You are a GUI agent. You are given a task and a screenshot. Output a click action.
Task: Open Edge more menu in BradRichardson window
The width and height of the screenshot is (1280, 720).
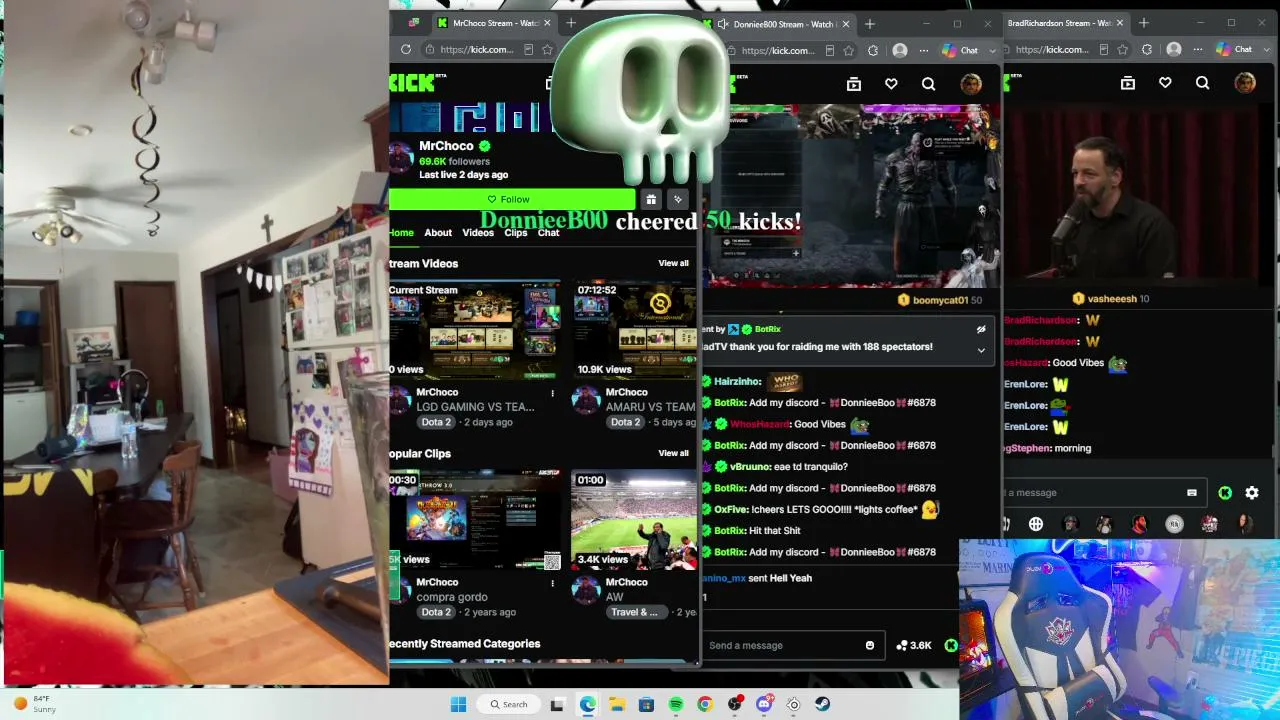pyautogui.click(x=1198, y=49)
